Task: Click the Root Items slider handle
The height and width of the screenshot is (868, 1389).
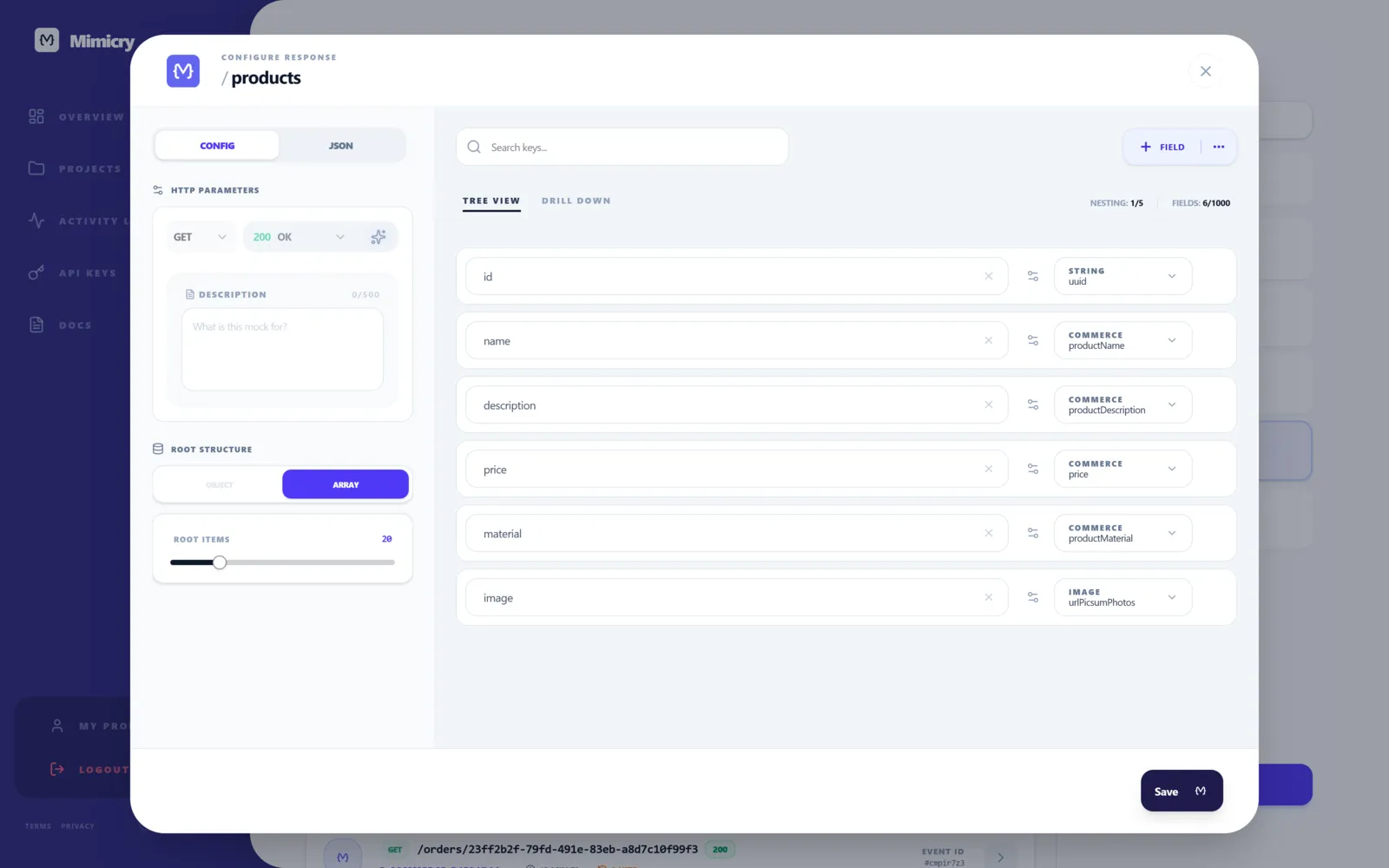Action: click(x=220, y=562)
